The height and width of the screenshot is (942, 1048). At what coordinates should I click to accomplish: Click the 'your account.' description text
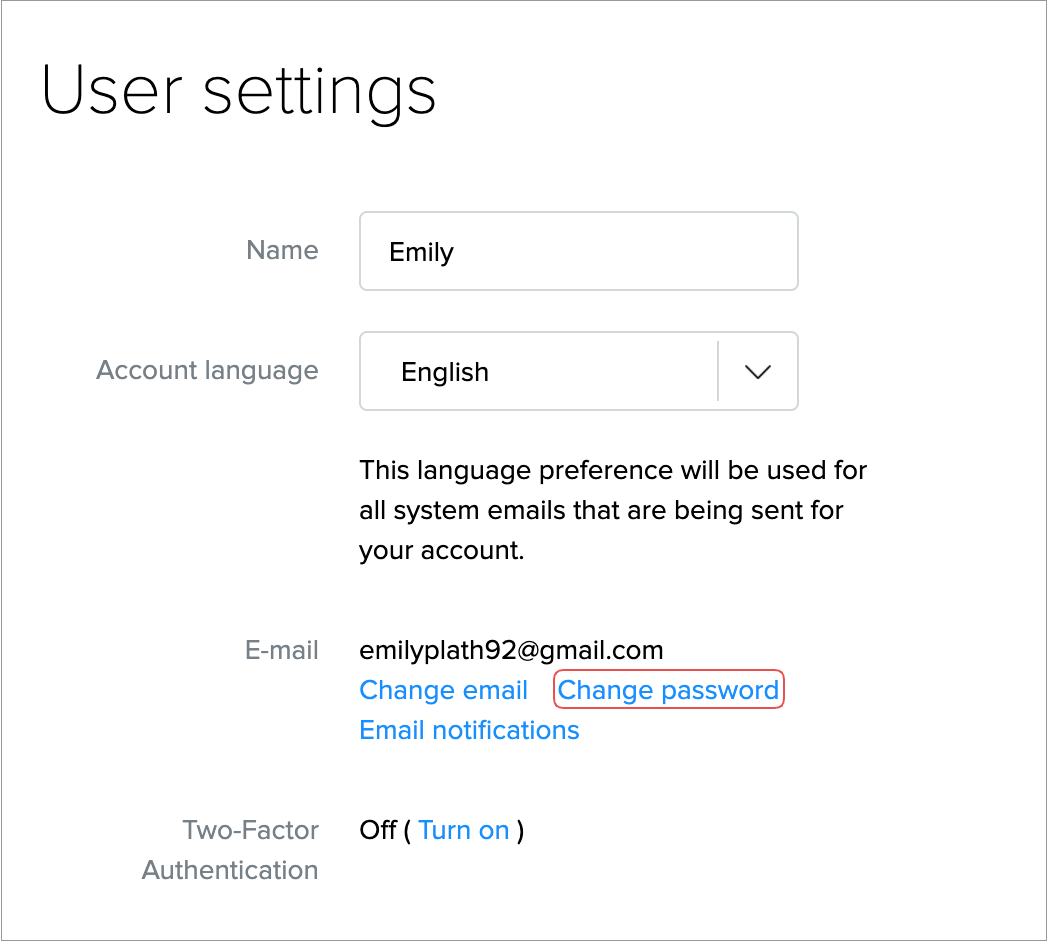tap(441, 550)
